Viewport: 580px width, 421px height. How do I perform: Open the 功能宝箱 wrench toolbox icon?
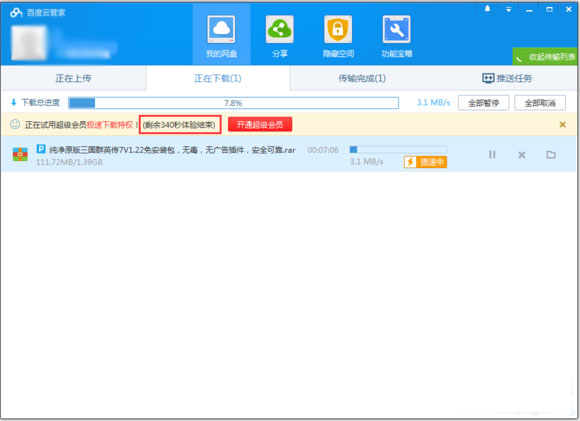(x=396, y=30)
